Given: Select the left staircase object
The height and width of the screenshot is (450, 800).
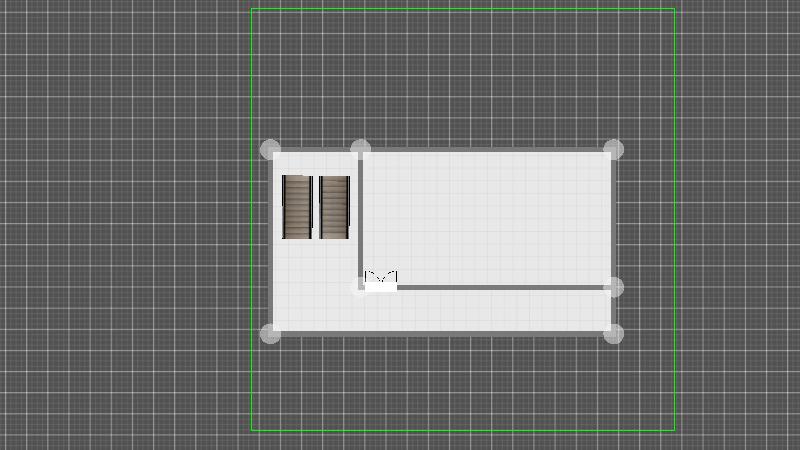Looking at the screenshot, I should [297, 207].
